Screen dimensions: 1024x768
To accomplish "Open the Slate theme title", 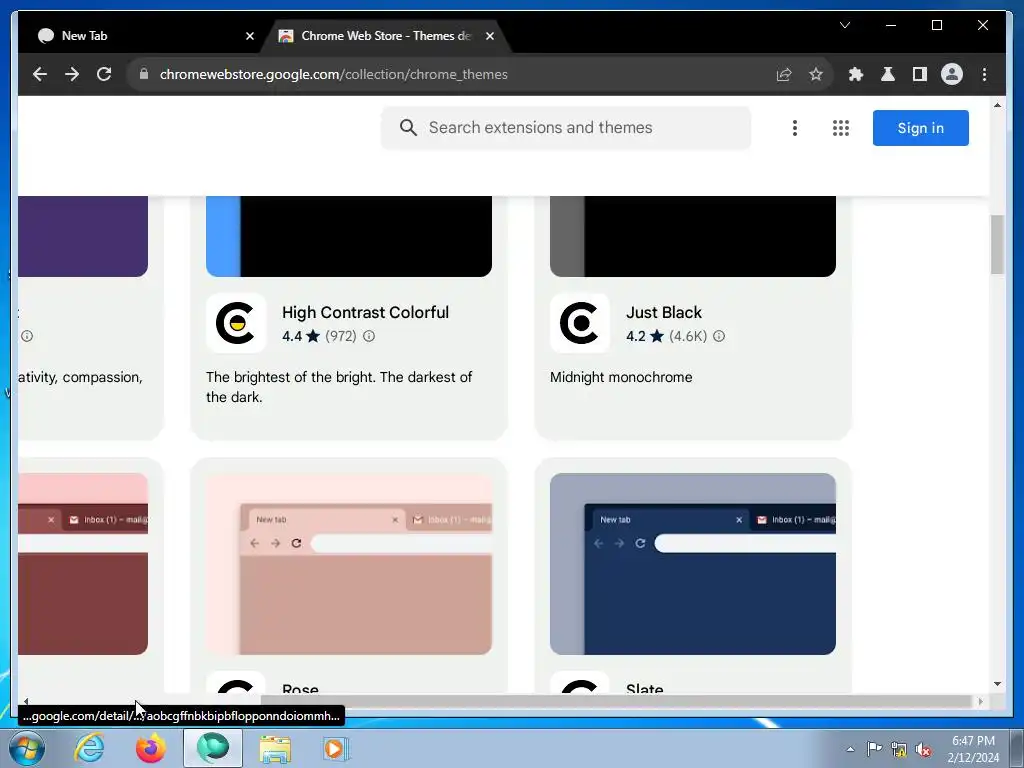I will pyautogui.click(x=644, y=688).
